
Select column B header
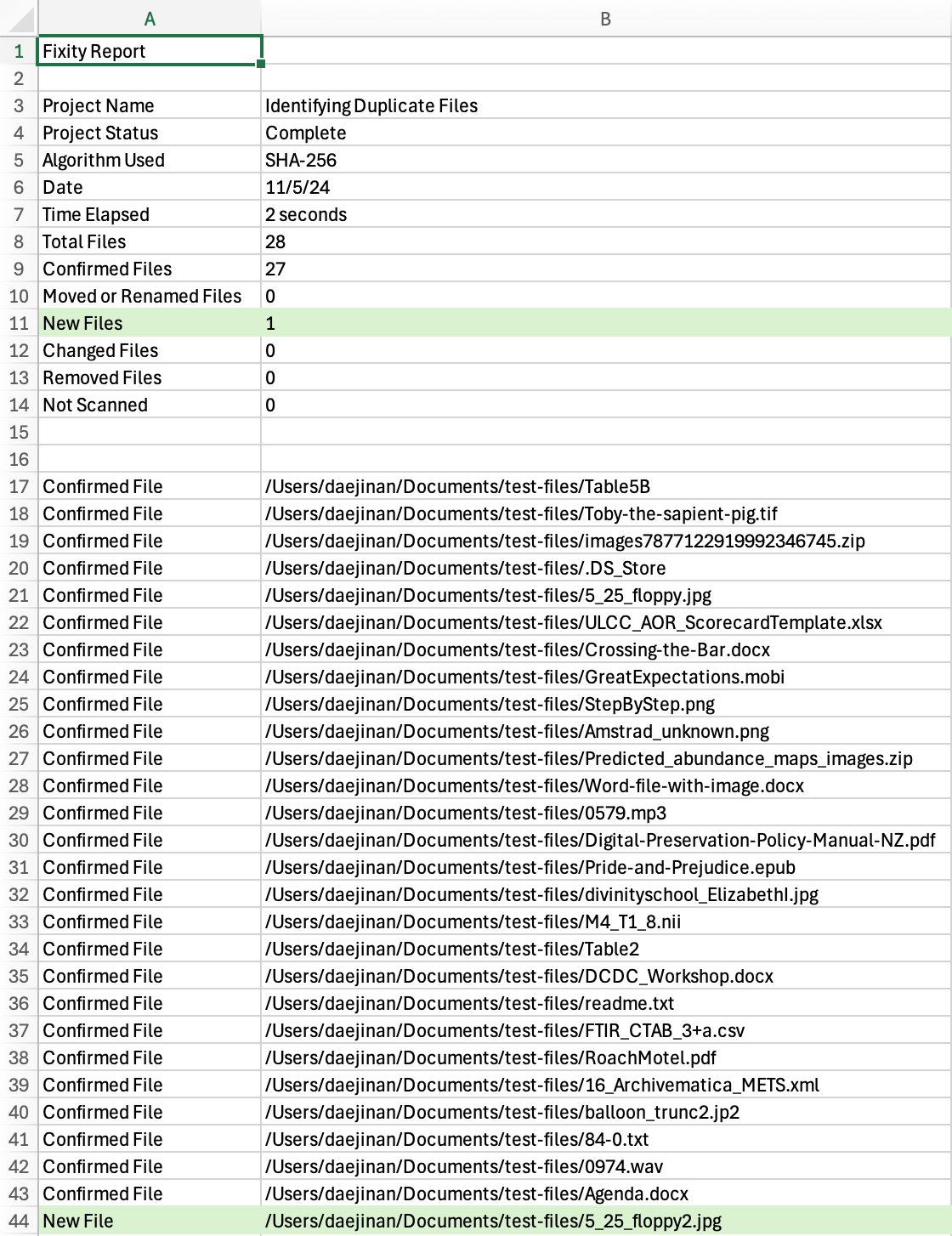pos(606,18)
